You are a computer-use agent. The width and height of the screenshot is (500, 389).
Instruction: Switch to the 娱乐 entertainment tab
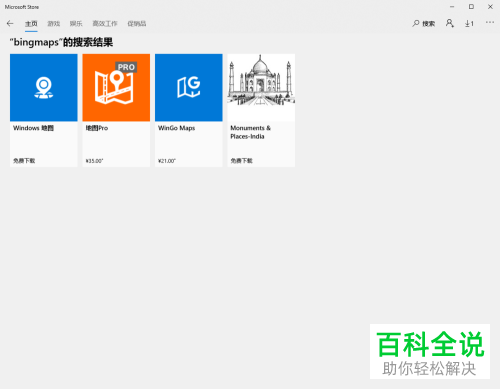coord(76,24)
